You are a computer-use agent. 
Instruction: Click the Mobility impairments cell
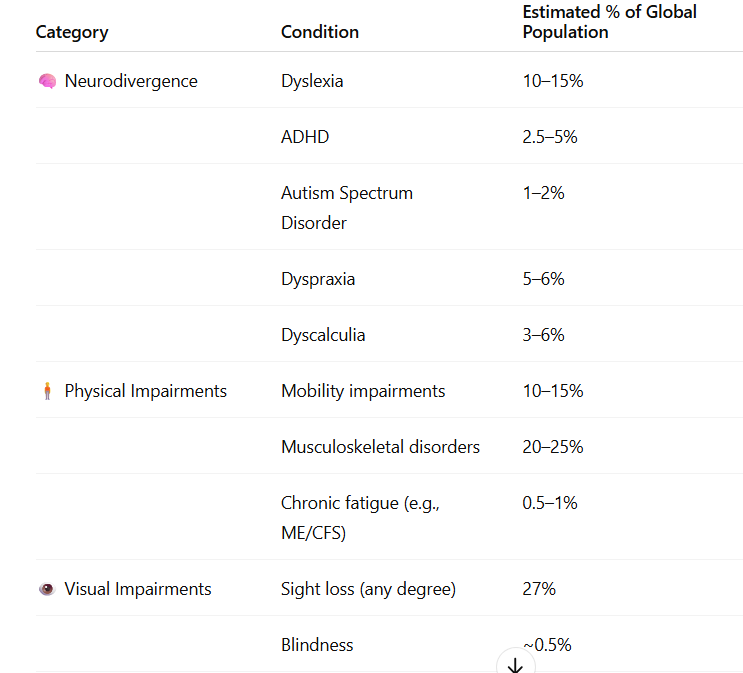363,391
